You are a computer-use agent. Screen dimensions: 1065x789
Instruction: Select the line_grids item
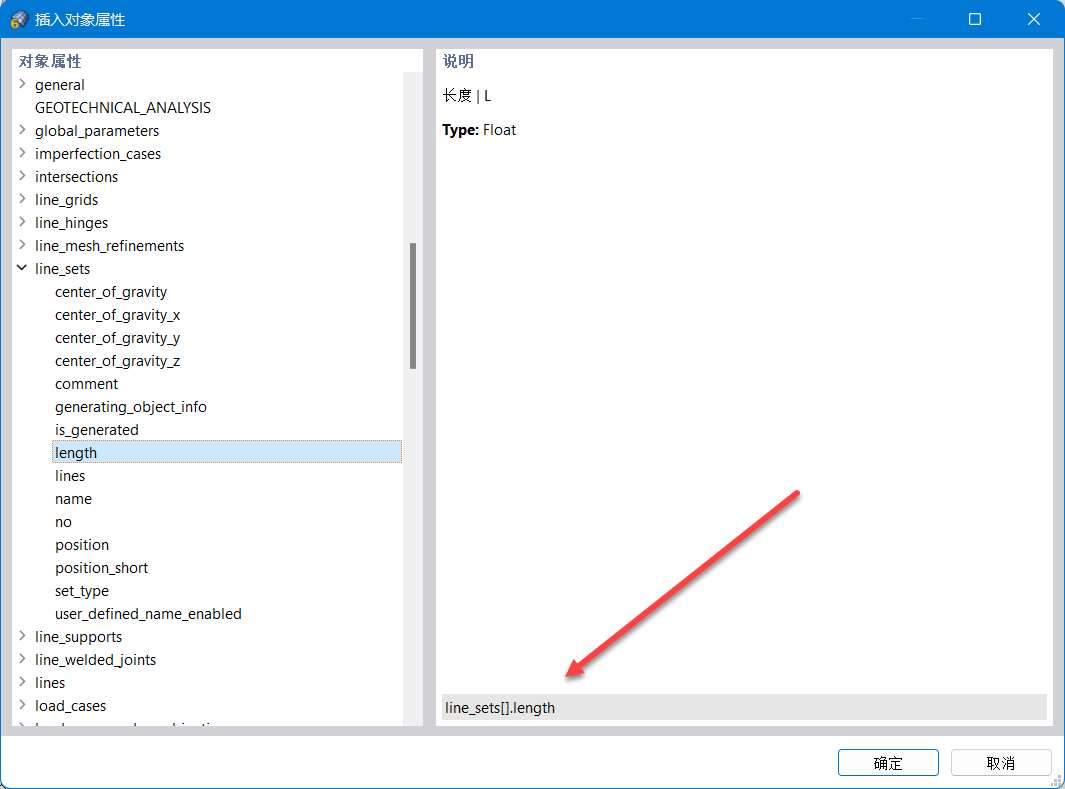(67, 200)
